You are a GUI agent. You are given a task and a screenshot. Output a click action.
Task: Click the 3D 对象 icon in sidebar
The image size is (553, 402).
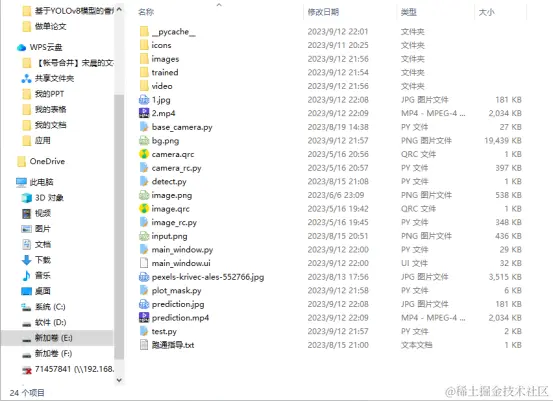click(26, 197)
